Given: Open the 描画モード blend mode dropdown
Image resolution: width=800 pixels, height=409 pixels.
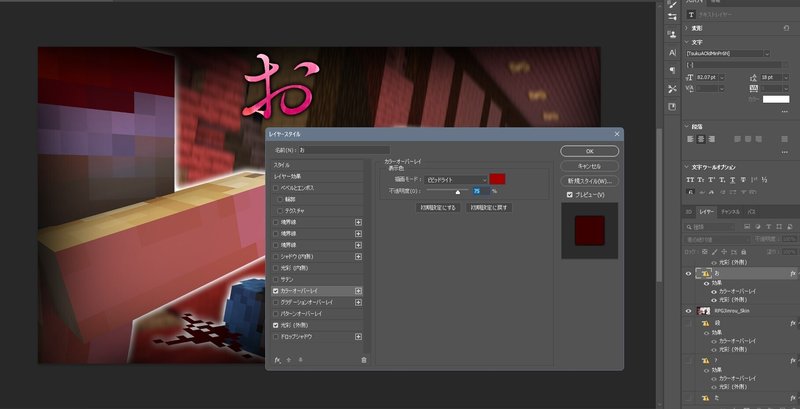Looking at the screenshot, I should [x=456, y=180].
